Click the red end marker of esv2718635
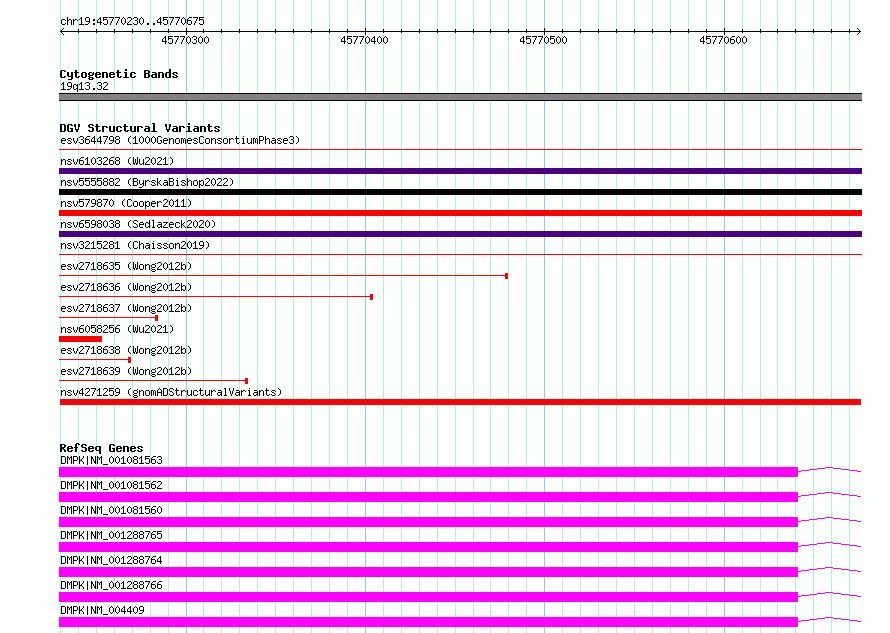This screenshot has width=890, height=633. point(506,276)
